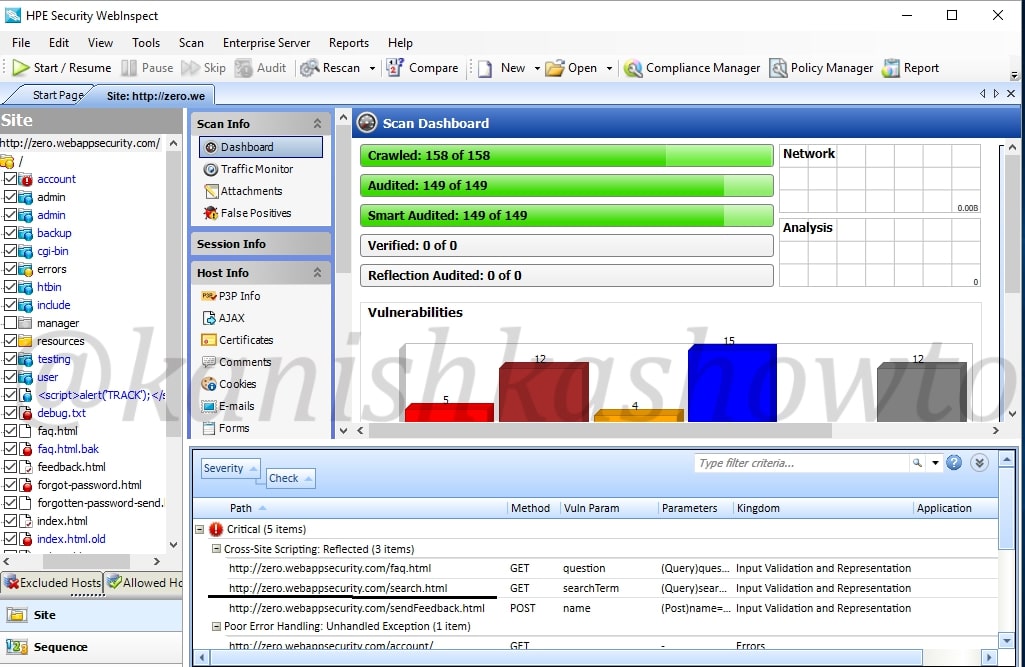Click the Start / Resume play icon

(x=21, y=68)
